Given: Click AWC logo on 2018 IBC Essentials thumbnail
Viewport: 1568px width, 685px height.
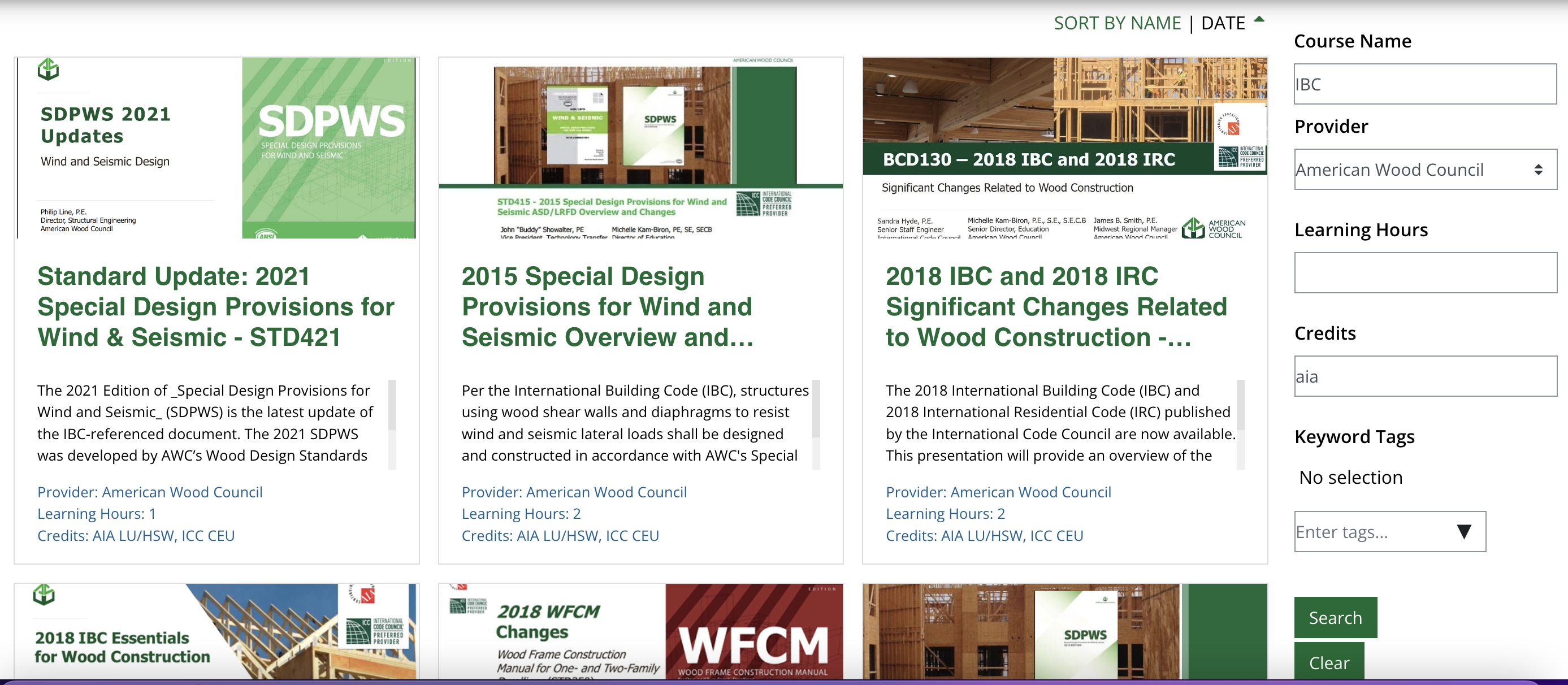Looking at the screenshot, I should [44, 594].
